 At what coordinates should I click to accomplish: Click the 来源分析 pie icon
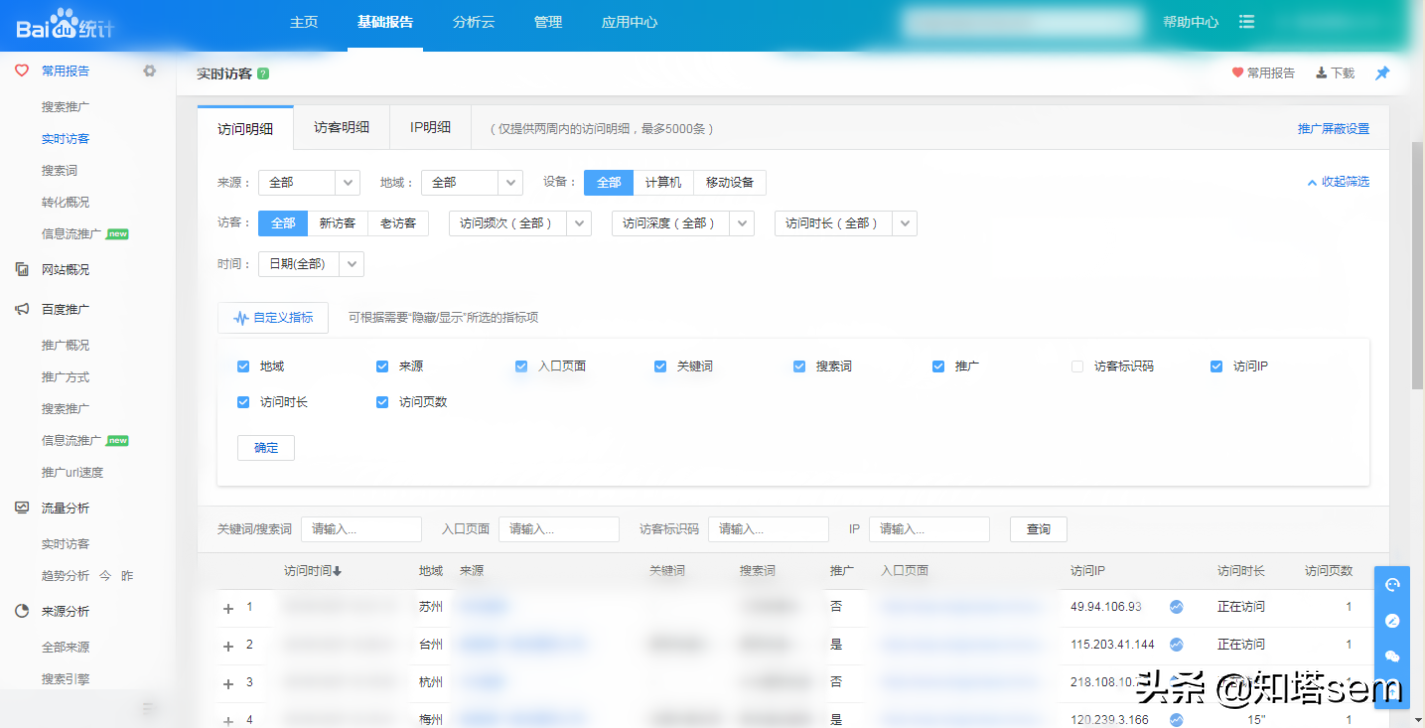tap(22, 611)
